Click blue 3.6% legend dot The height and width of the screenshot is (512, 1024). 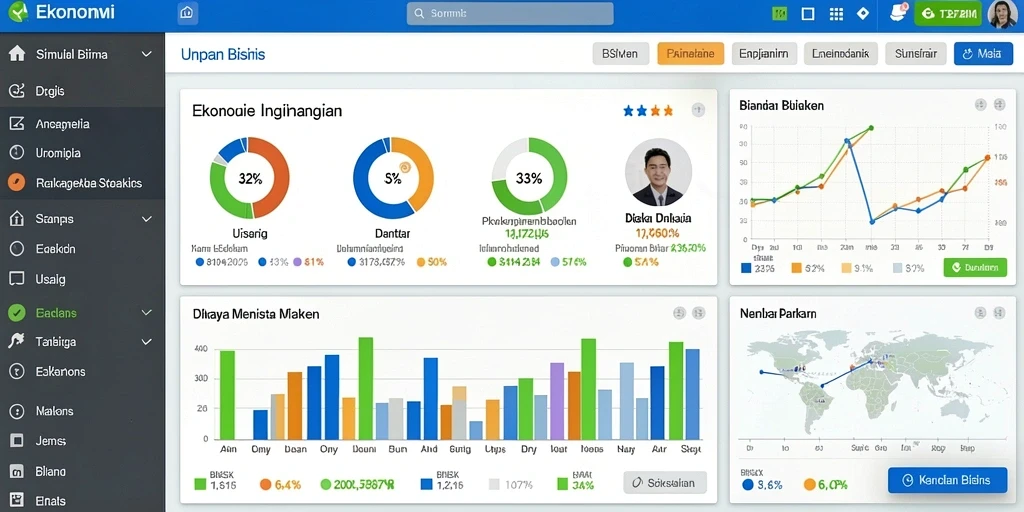pyautogui.click(x=747, y=485)
